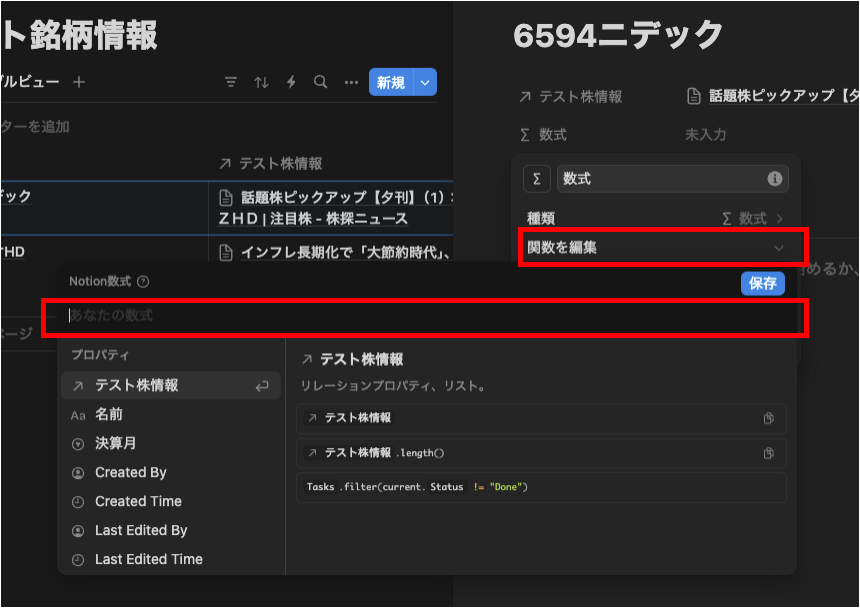Copy the テスト株情報 example with clipboard icon
Screen dimensions: 860x608
click(x=768, y=418)
